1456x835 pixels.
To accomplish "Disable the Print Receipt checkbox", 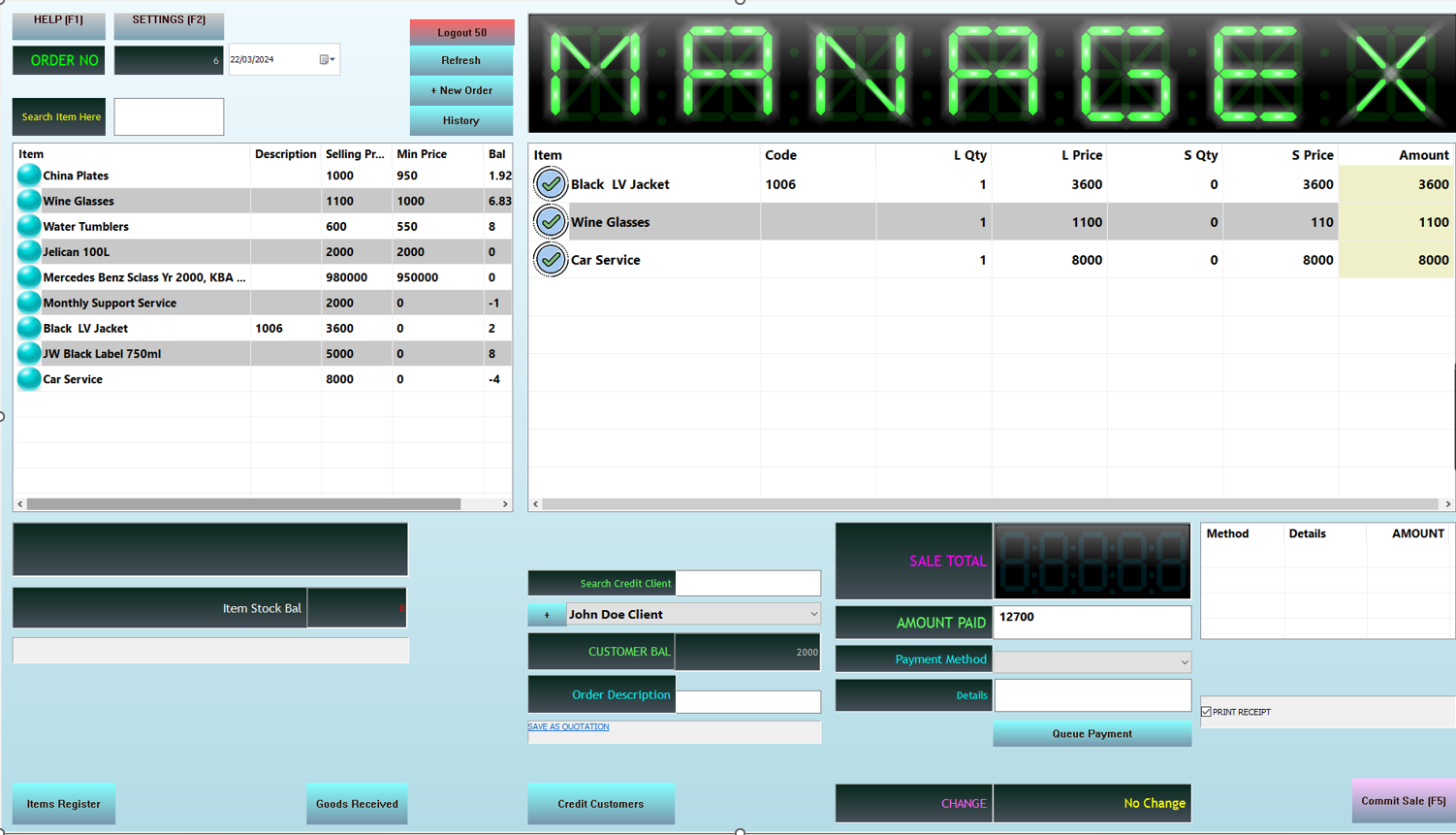I will tap(1206, 712).
